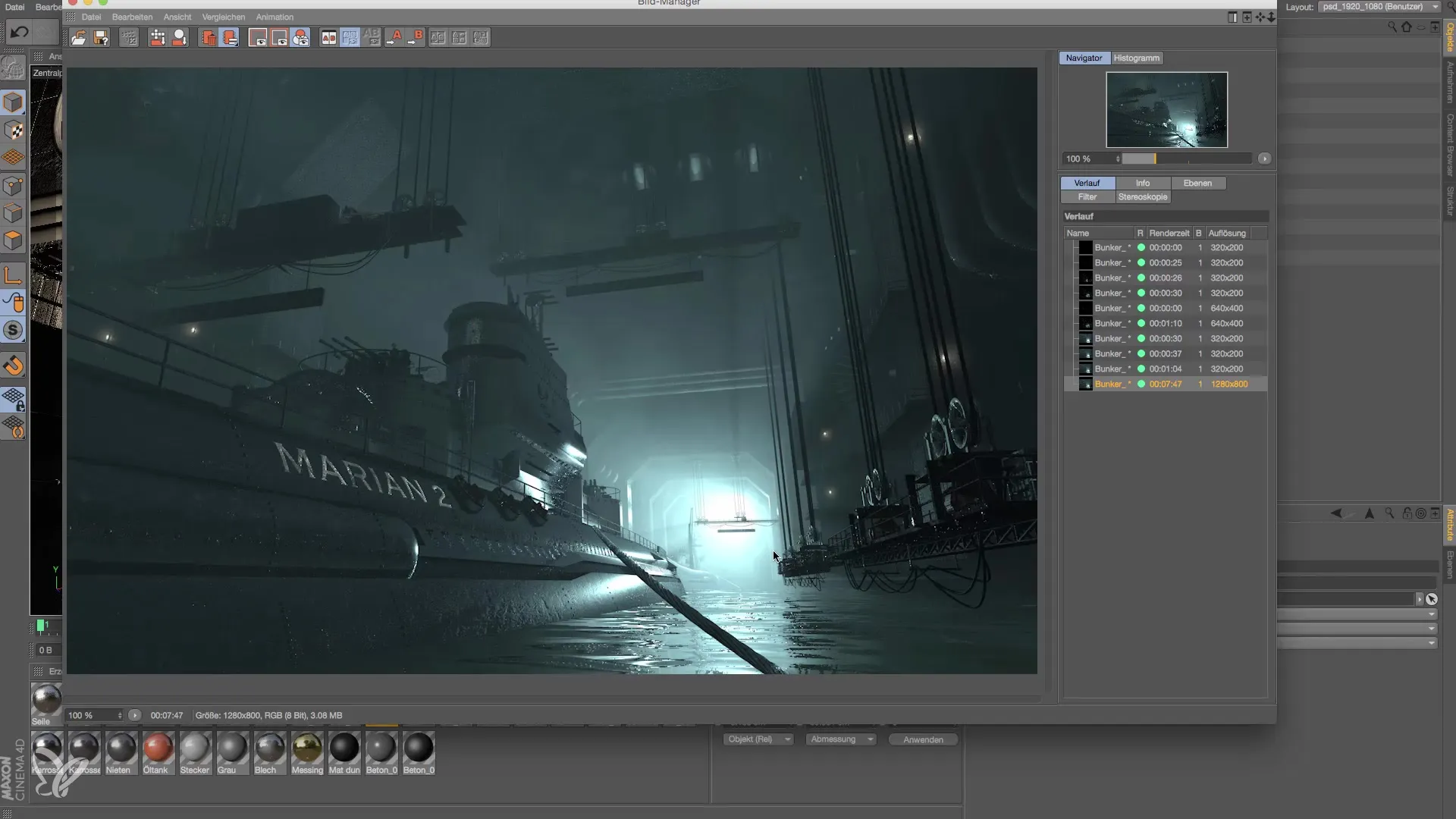This screenshot has width=1456, height=819.
Task: Toggle the RGB color circles filter icon
Action: point(301,37)
